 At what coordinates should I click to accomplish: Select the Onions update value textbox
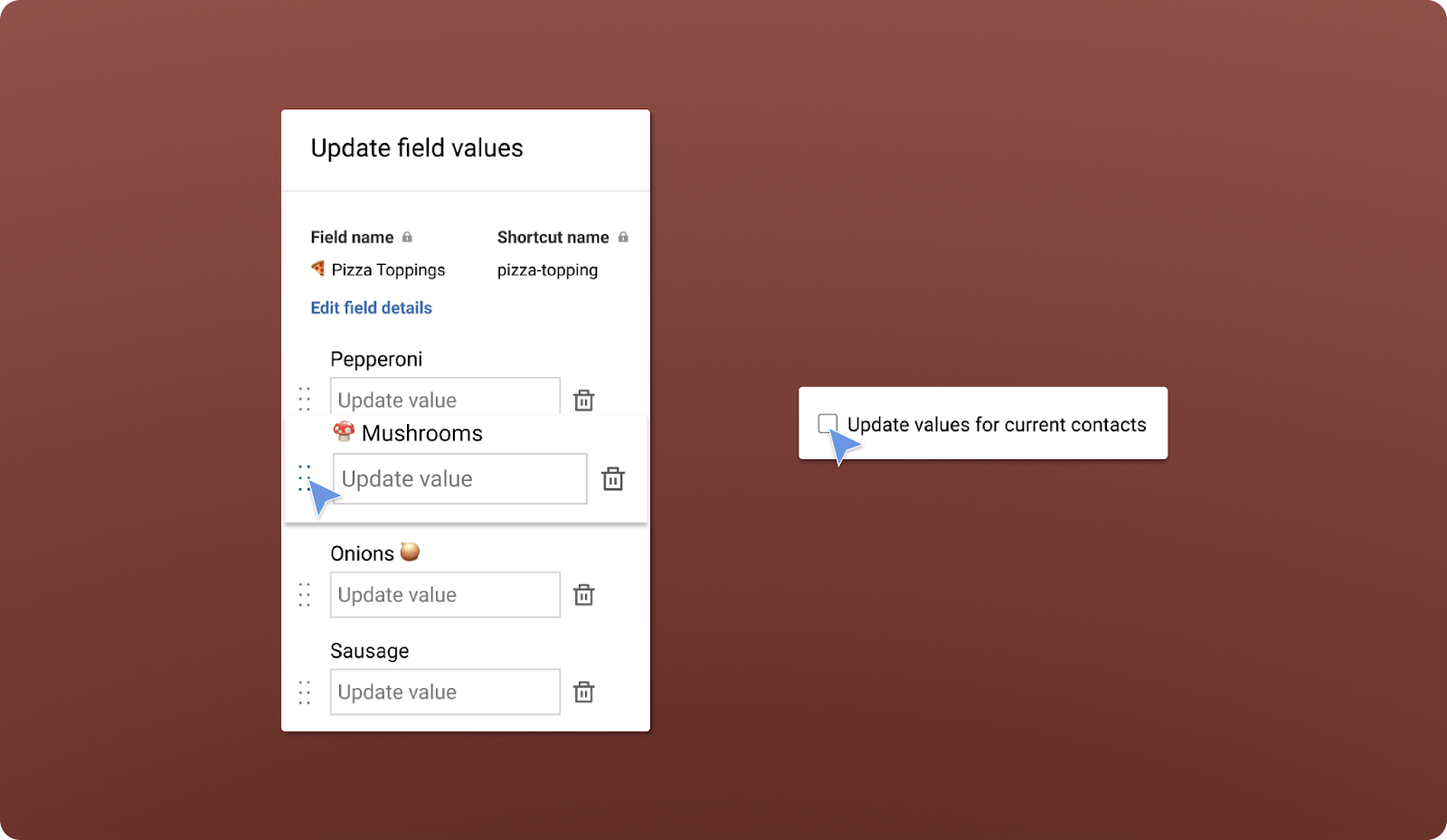444,594
